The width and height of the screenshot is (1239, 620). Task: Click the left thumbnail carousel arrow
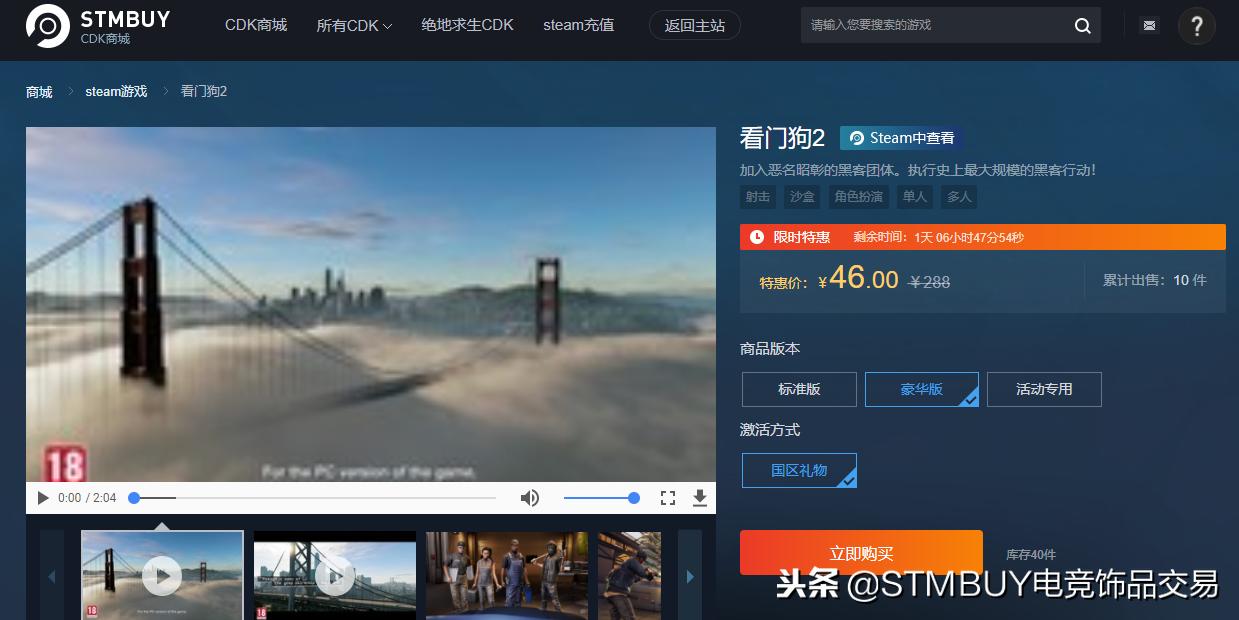tap(51, 576)
